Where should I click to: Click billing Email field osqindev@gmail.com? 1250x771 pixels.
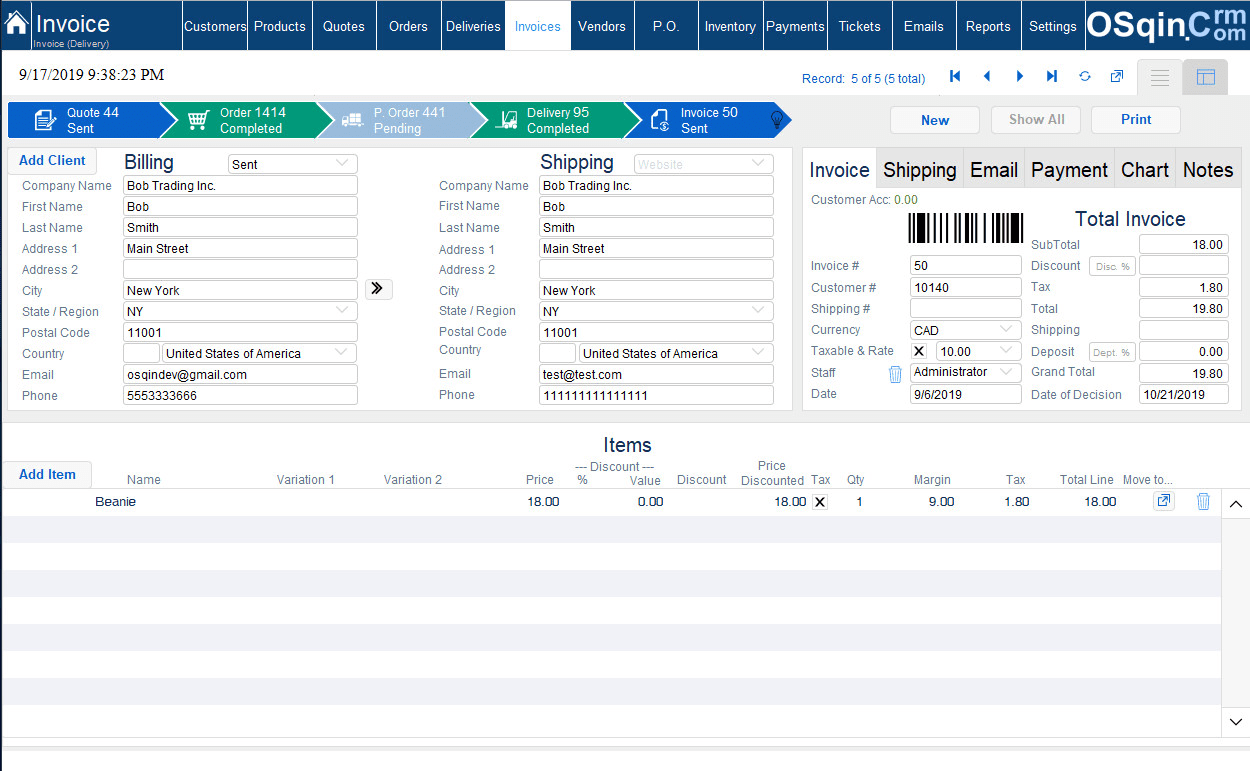(240, 374)
